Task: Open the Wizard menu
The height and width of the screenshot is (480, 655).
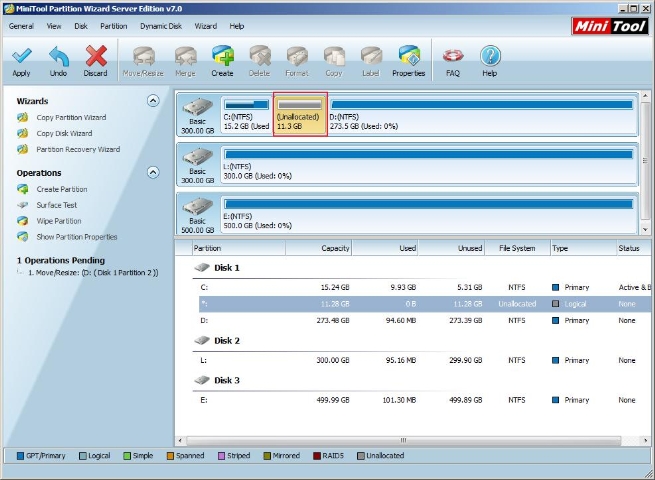Action: 206,26
